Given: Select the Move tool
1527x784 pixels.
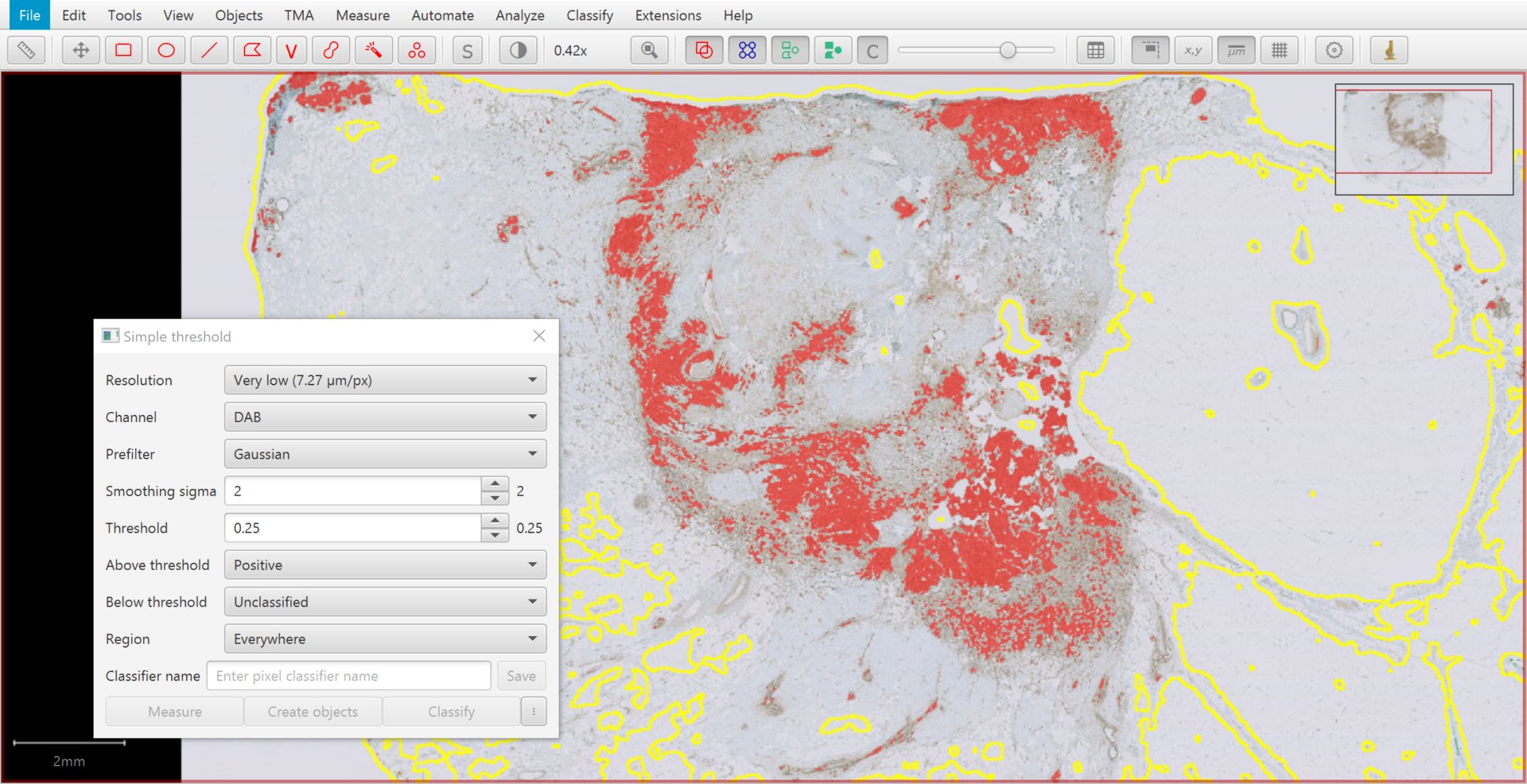Looking at the screenshot, I should pyautogui.click(x=80, y=50).
